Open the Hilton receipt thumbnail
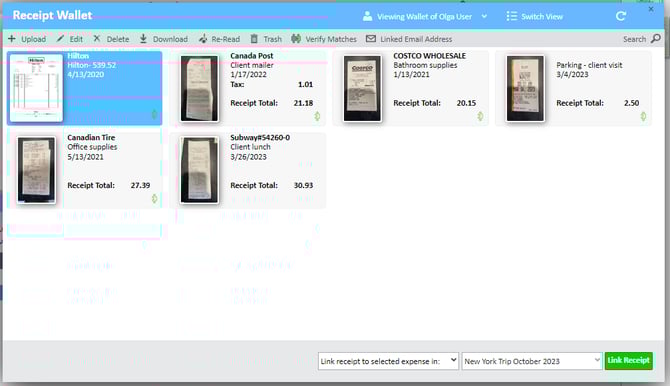This screenshot has width=670, height=386. click(x=36, y=88)
